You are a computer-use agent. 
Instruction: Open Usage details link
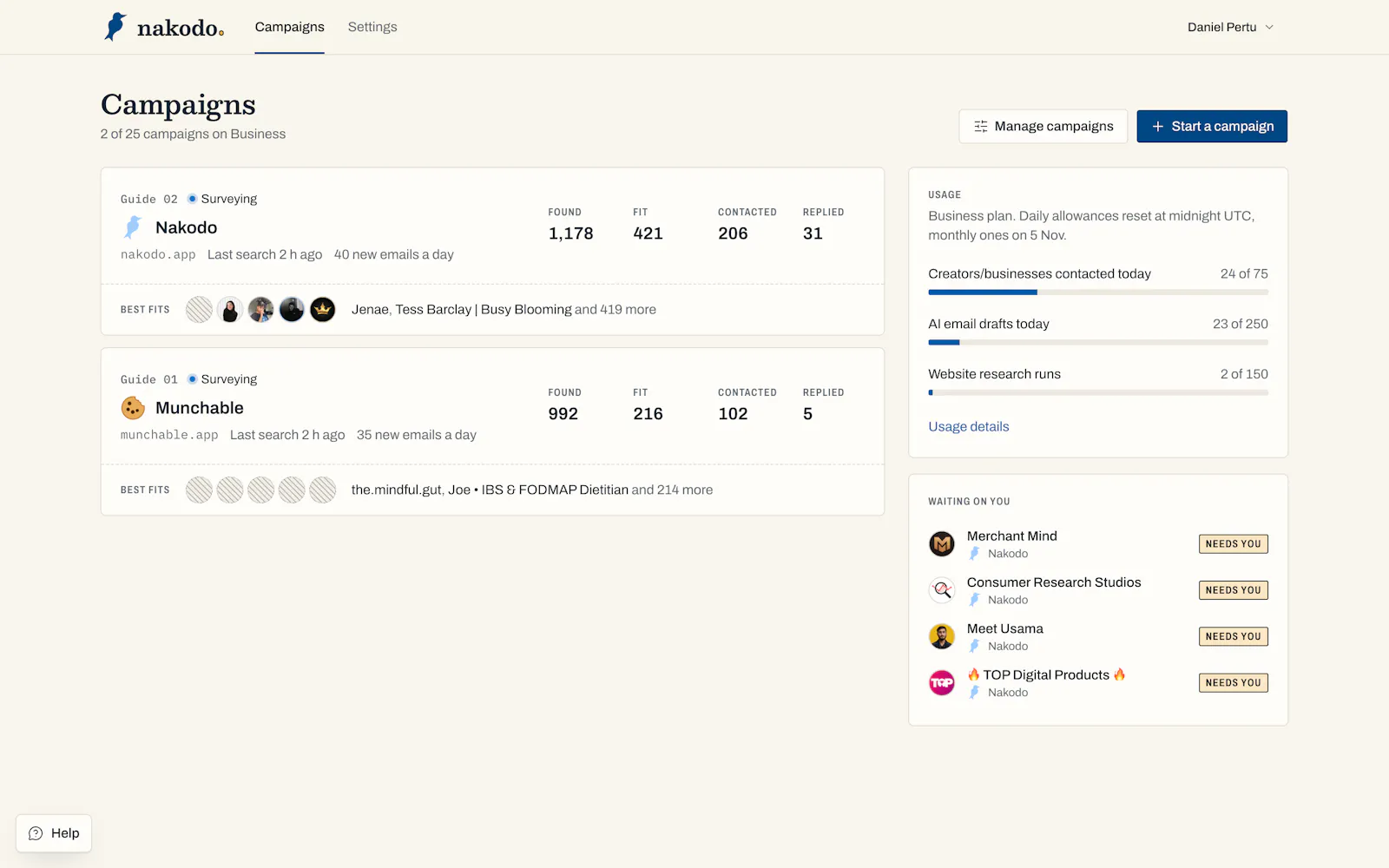tap(969, 426)
